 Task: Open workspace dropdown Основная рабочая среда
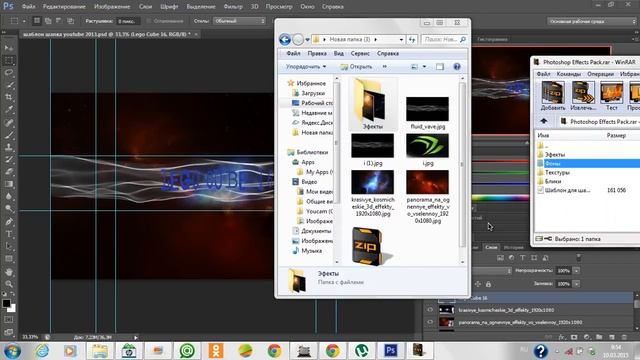(x=591, y=21)
